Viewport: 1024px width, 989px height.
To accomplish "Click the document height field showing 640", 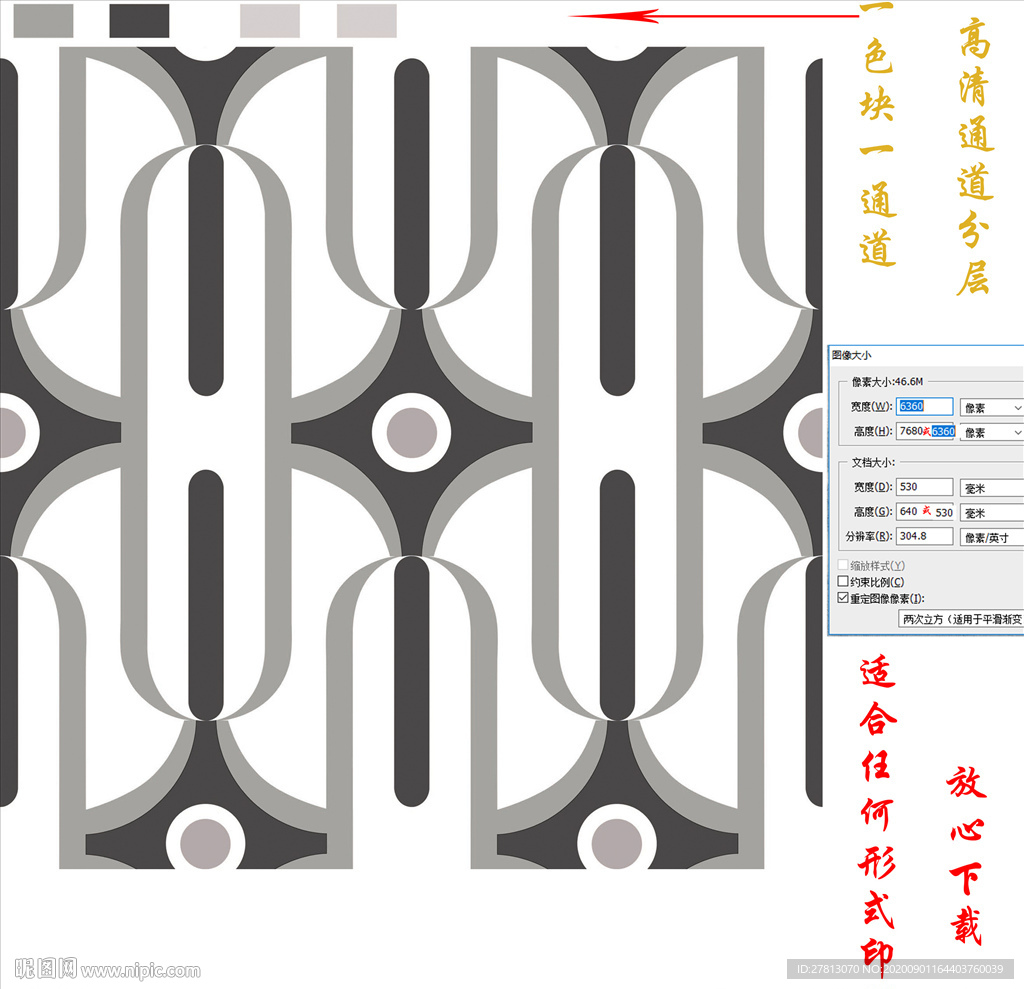I will click(925, 511).
